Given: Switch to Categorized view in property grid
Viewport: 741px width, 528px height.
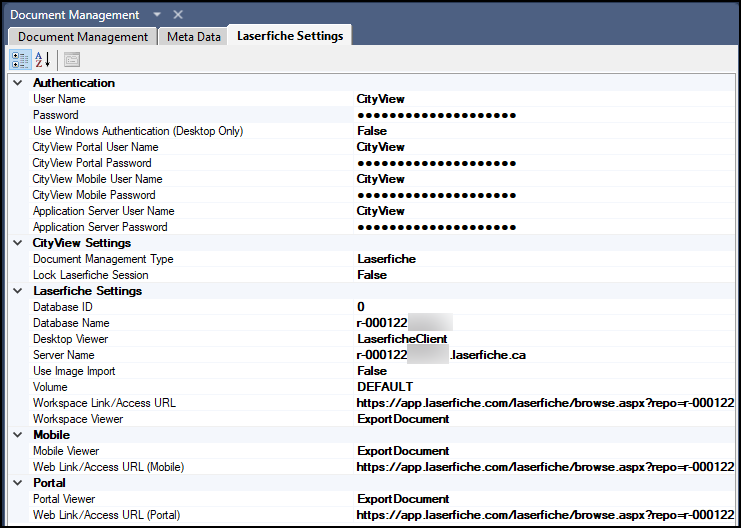Looking at the screenshot, I should click(20, 60).
